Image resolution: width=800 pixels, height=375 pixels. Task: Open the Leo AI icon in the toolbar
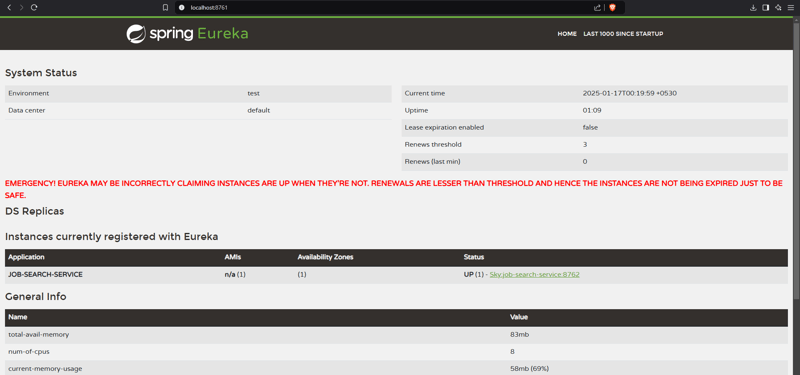click(778, 7)
